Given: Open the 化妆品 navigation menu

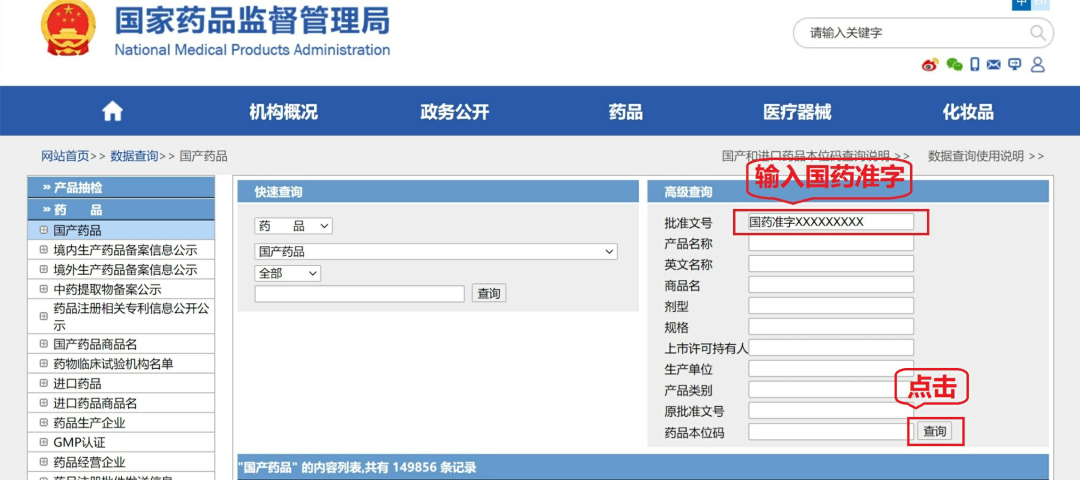Looking at the screenshot, I should tap(968, 112).
